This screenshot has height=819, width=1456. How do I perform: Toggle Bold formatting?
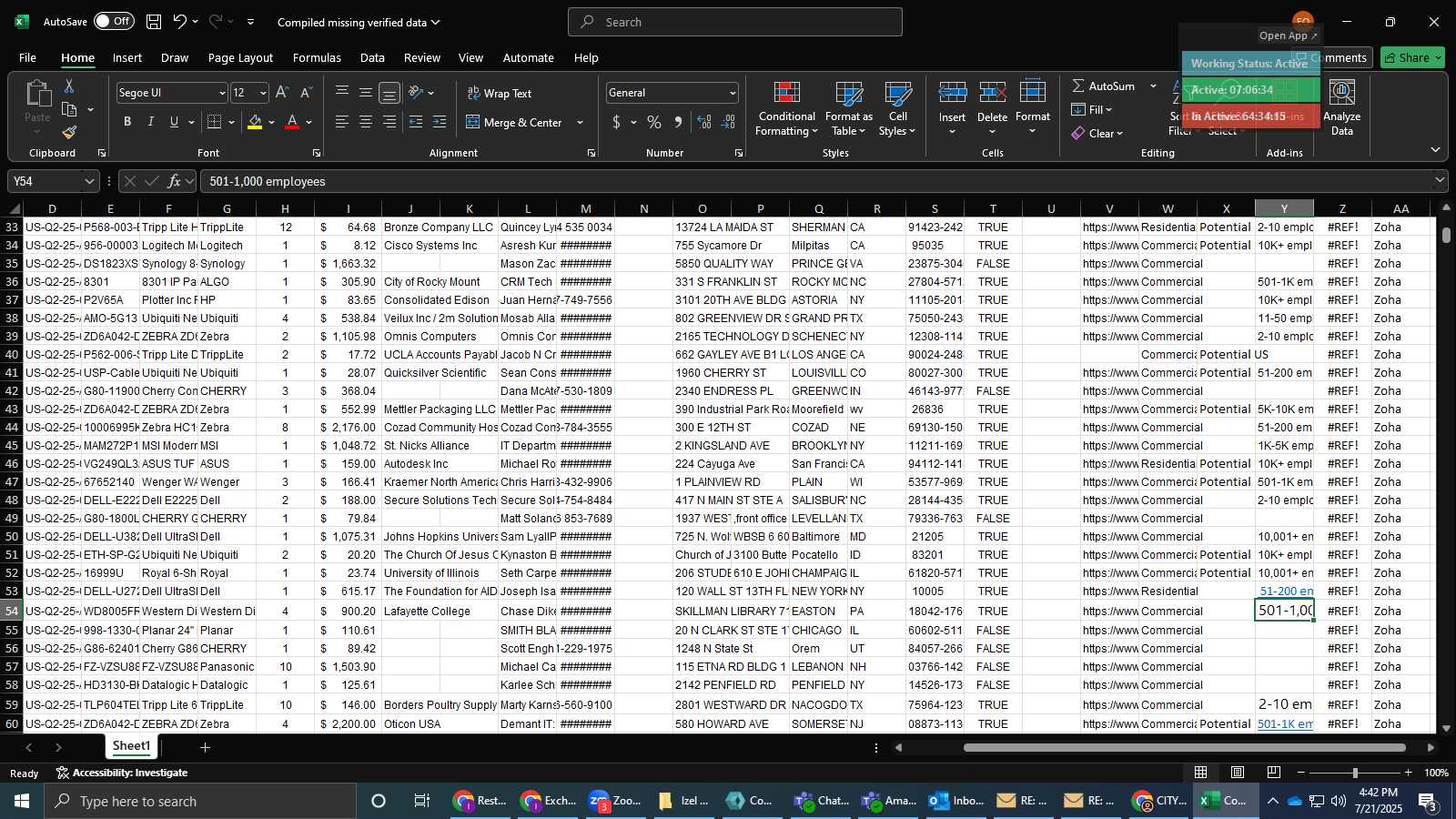click(x=127, y=122)
